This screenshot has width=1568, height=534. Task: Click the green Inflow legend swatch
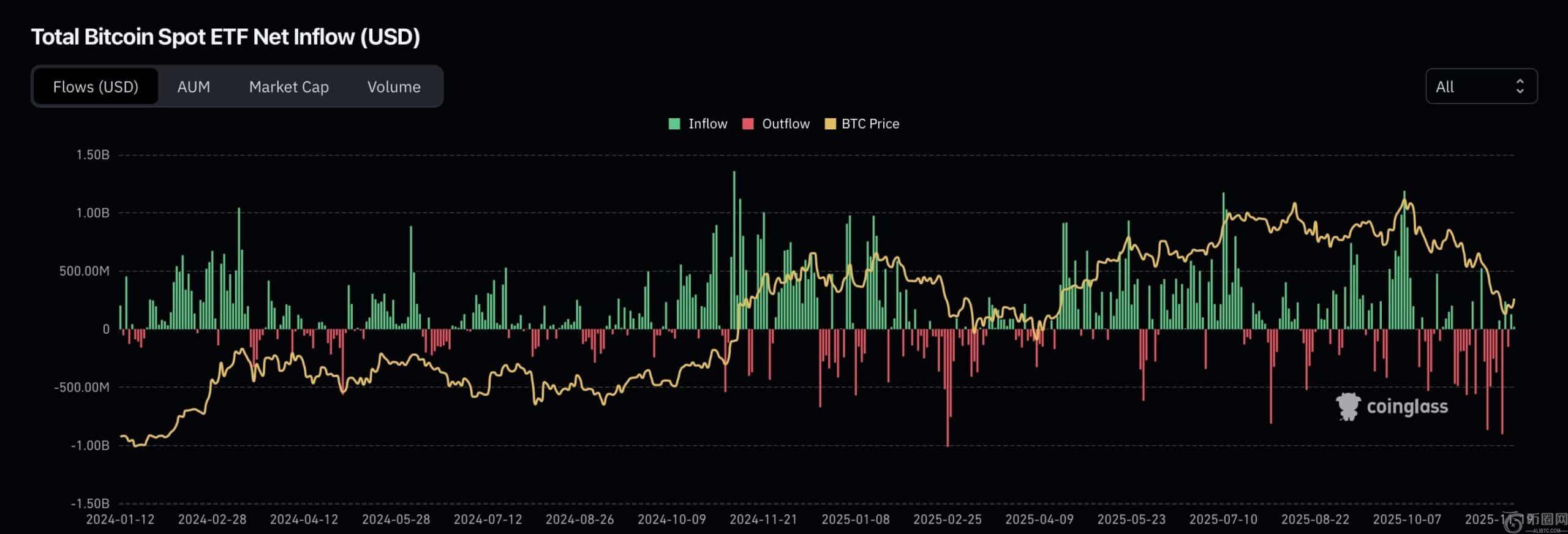[x=674, y=124]
